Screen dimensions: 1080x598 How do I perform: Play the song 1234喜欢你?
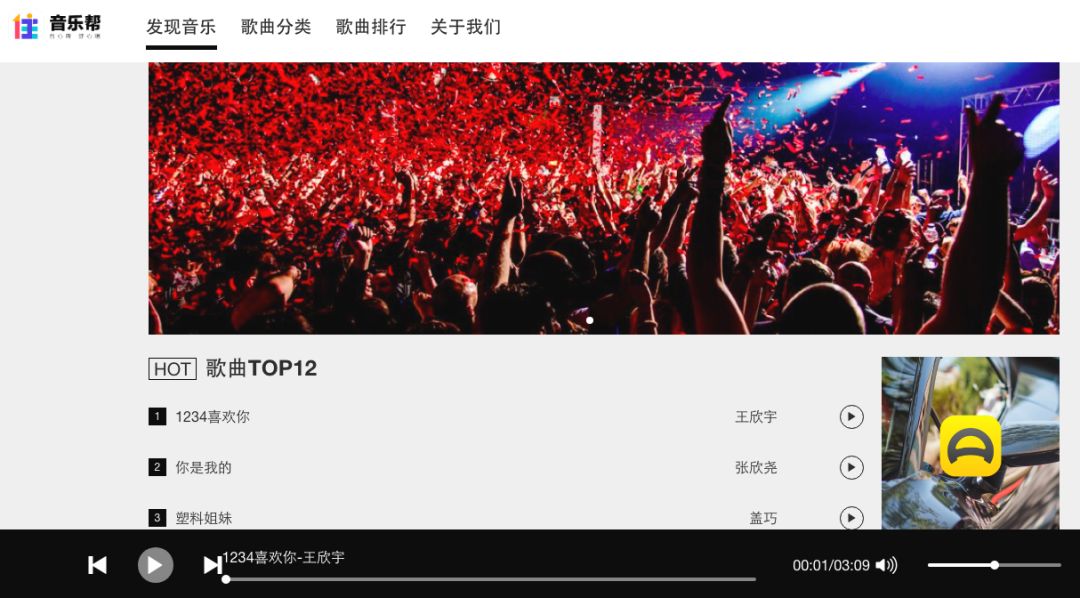click(851, 417)
